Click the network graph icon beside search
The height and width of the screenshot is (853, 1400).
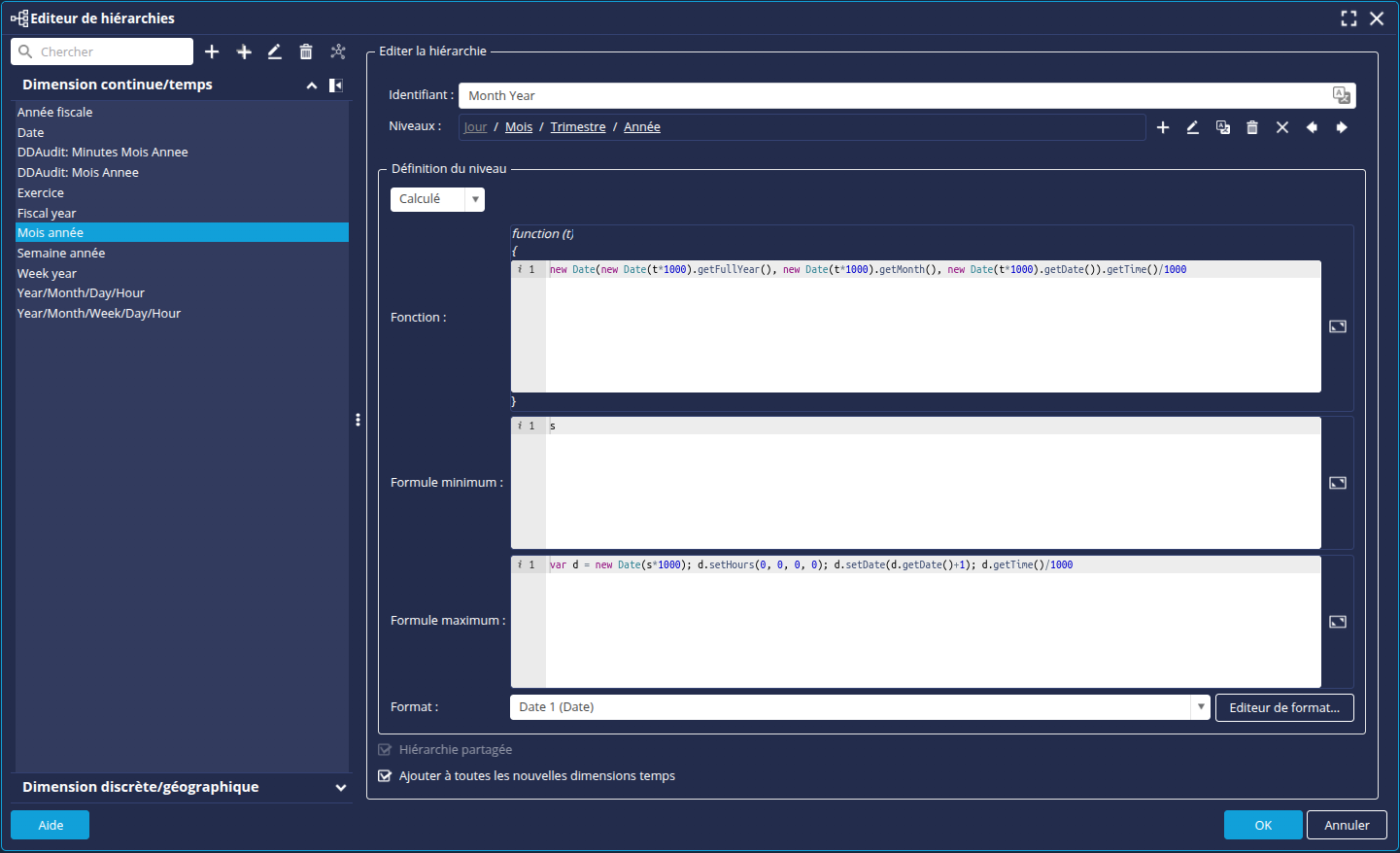[x=338, y=52]
